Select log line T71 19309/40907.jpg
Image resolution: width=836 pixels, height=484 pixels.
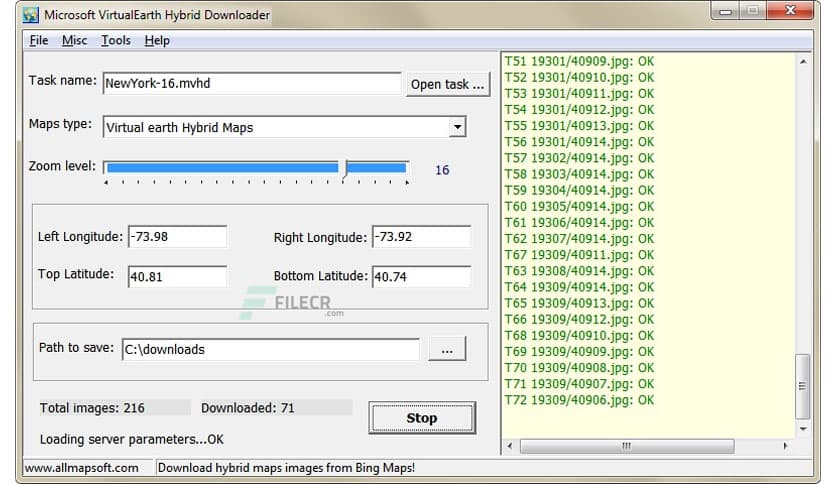pos(579,384)
